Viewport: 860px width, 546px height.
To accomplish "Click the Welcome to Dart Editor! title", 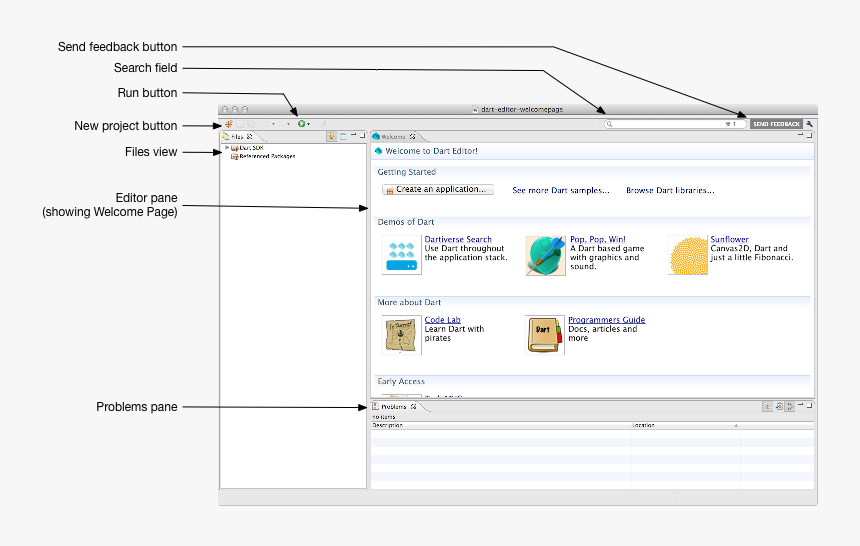I will pos(431,151).
